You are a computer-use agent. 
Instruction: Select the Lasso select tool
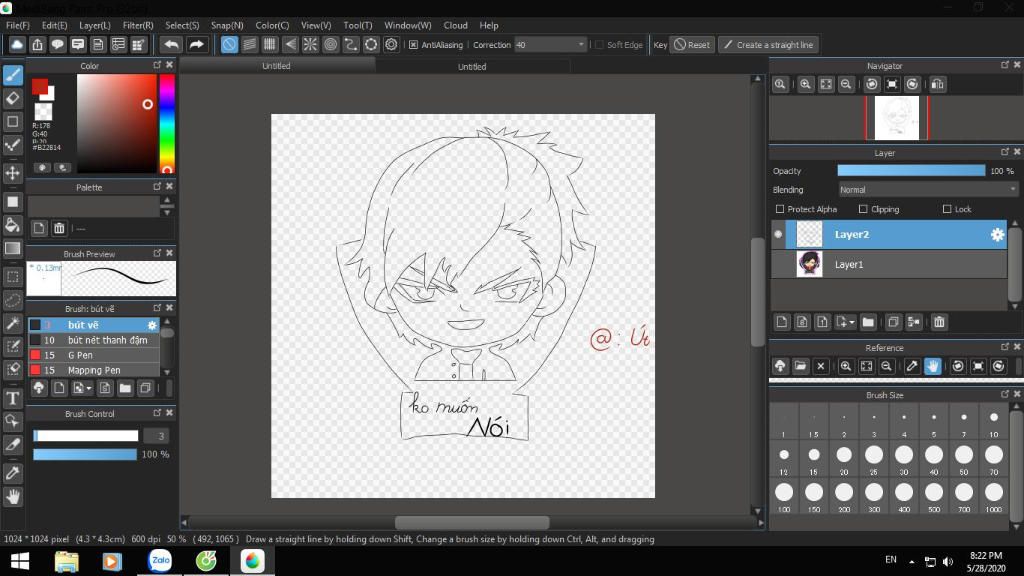(13, 300)
